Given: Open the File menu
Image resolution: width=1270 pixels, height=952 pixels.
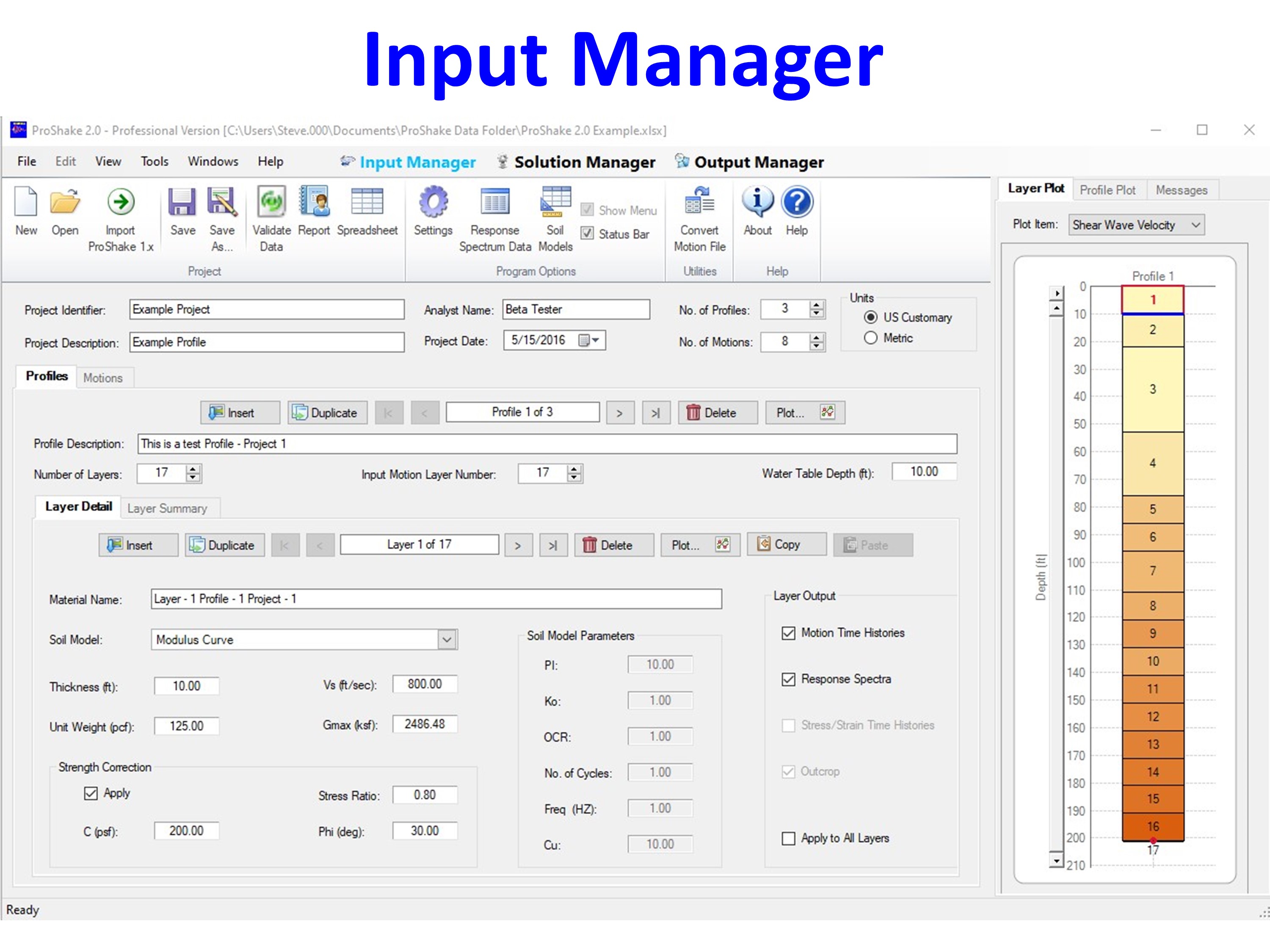Looking at the screenshot, I should point(27,161).
